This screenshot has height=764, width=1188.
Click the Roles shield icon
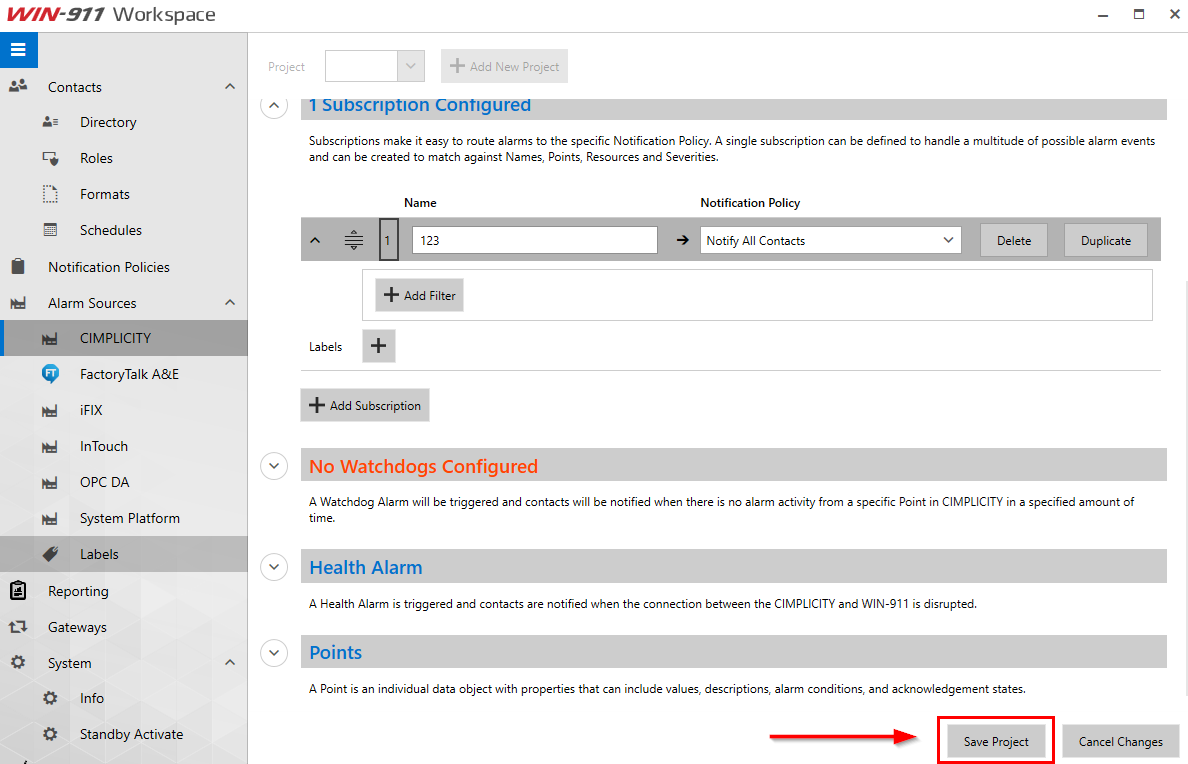click(50, 158)
